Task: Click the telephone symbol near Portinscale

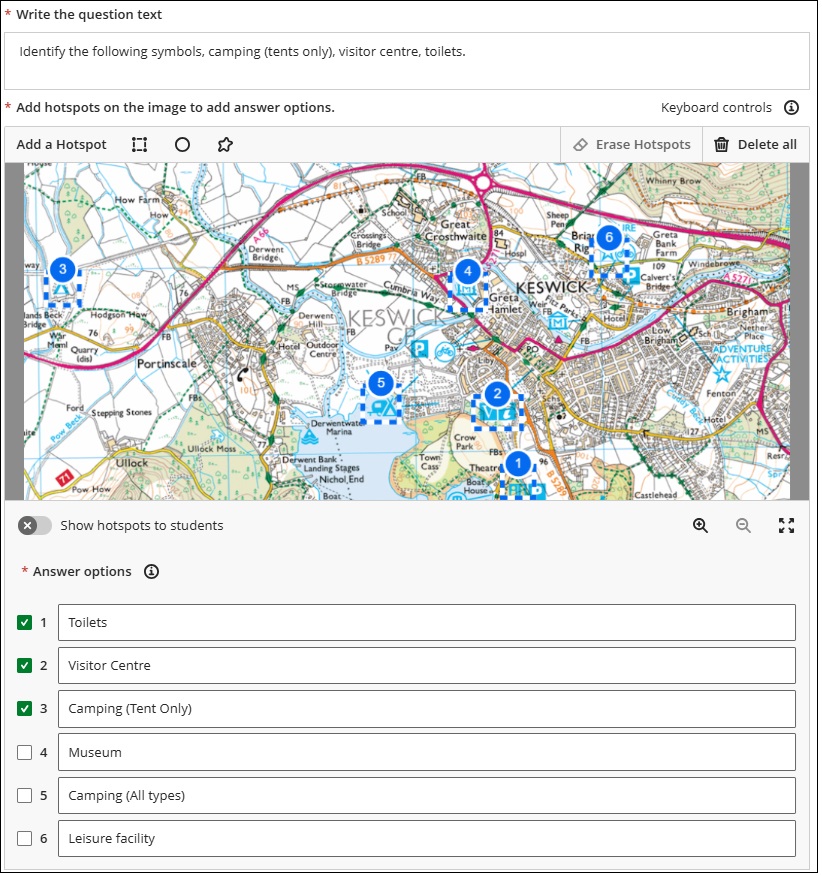Action: pyautogui.click(x=243, y=375)
